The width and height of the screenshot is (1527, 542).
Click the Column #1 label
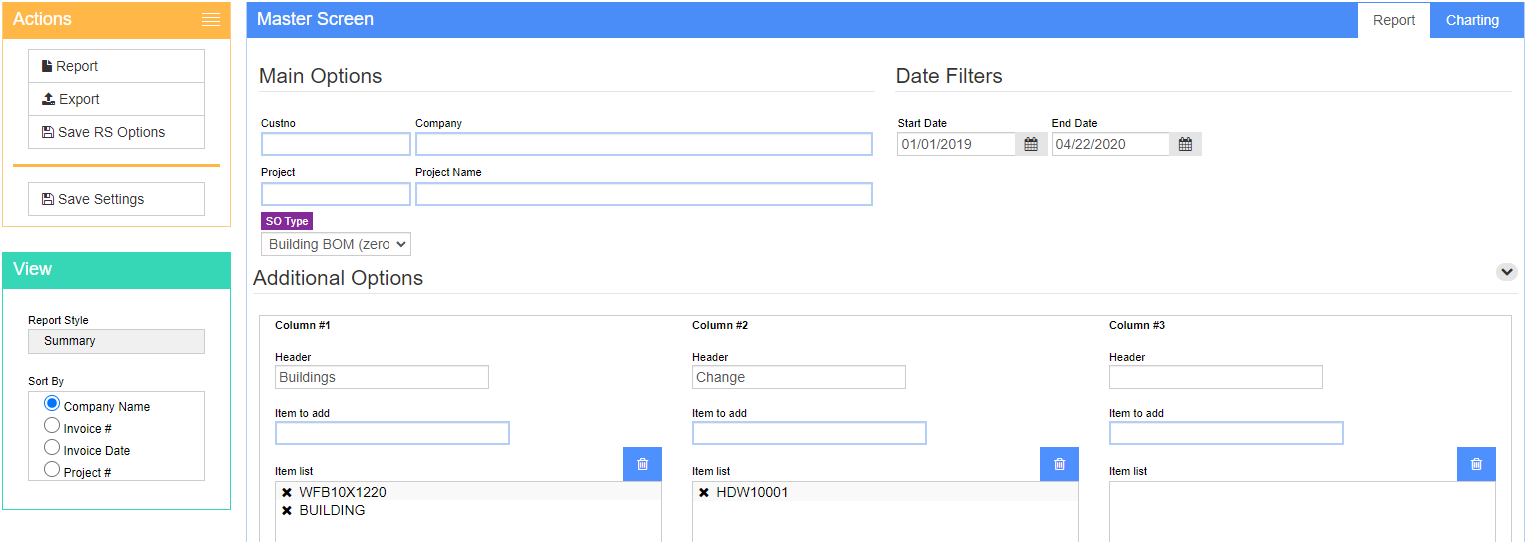coord(303,325)
